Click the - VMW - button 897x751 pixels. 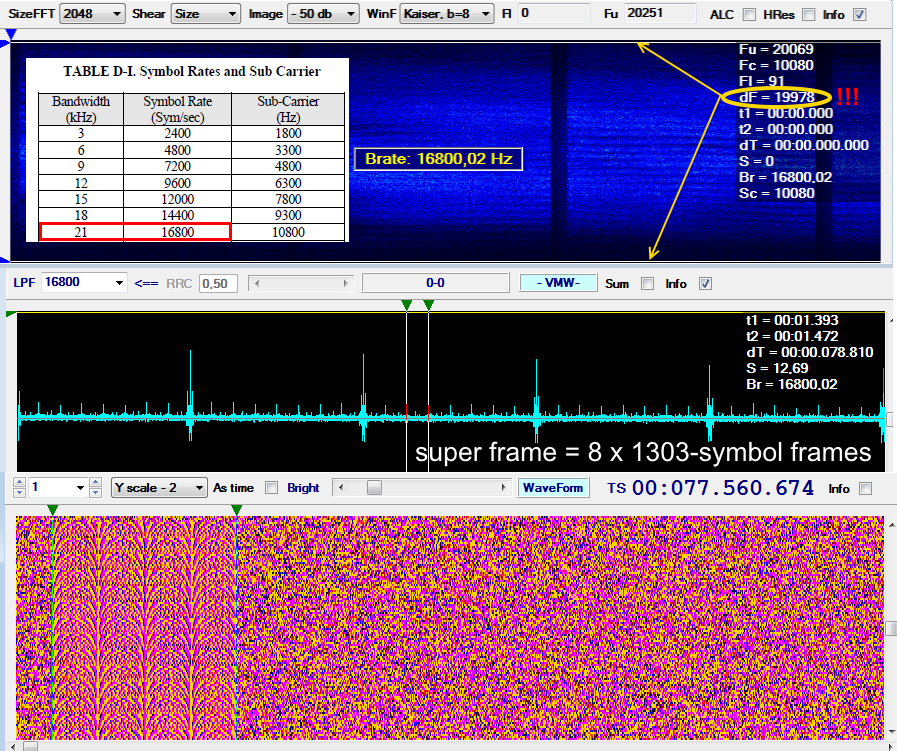(558, 283)
